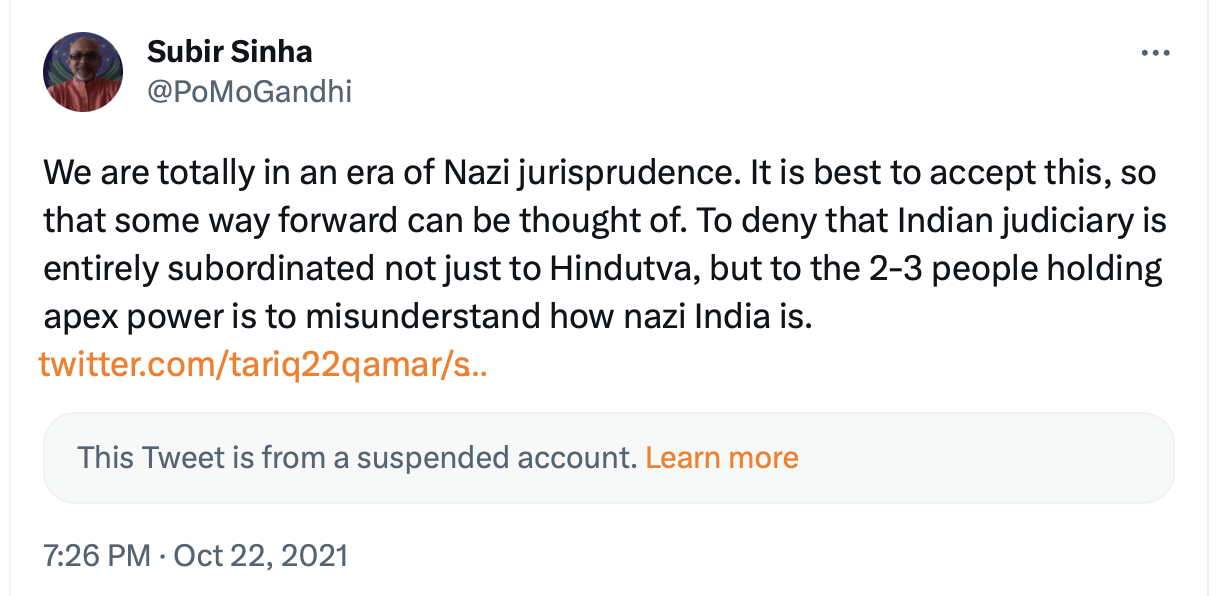The height and width of the screenshot is (596, 1224).
Task: Click the 7:26 PM timestamp
Action: tap(95, 555)
